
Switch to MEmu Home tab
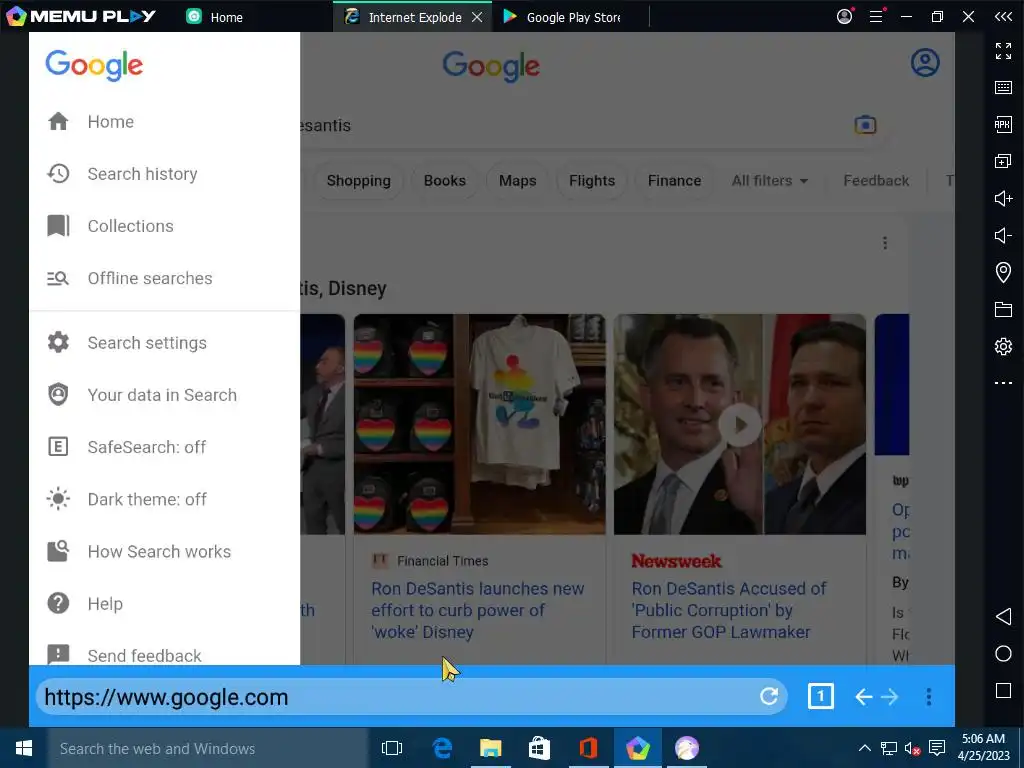tap(215, 17)
